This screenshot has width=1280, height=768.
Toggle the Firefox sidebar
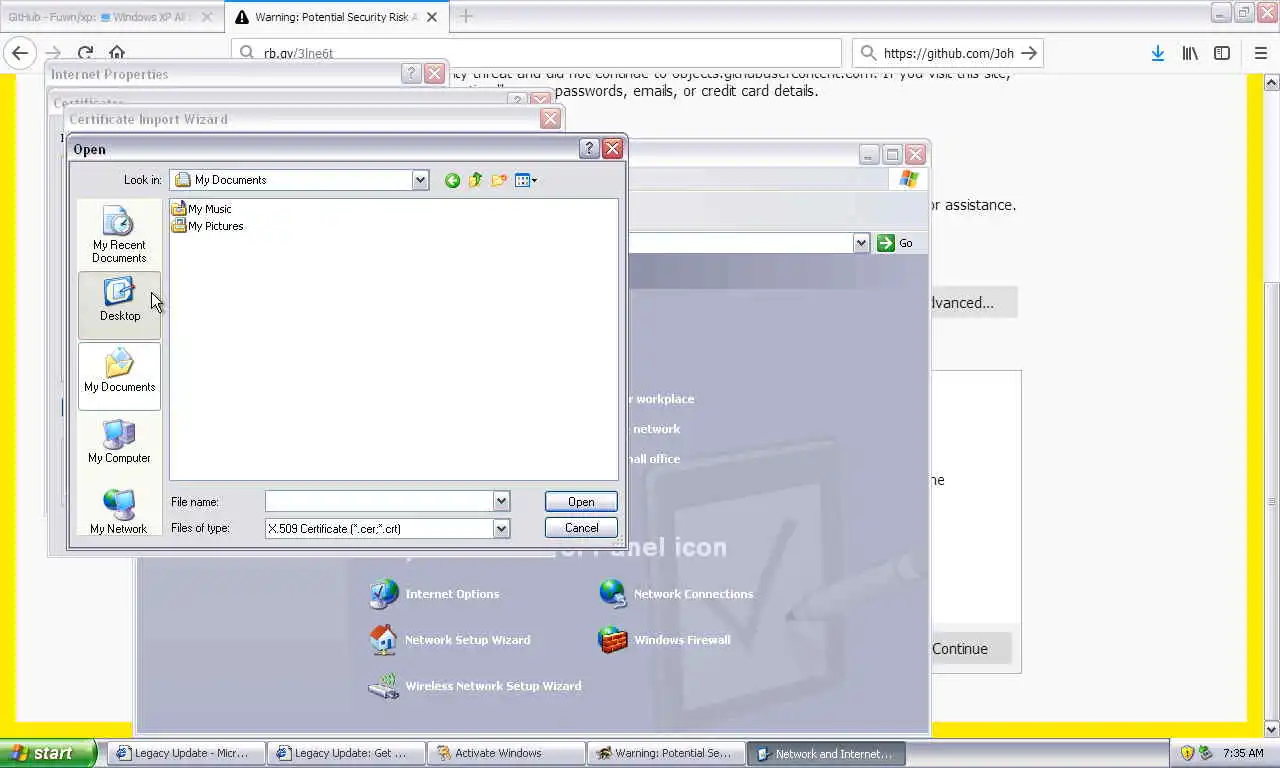click(x=1222, y=53)
